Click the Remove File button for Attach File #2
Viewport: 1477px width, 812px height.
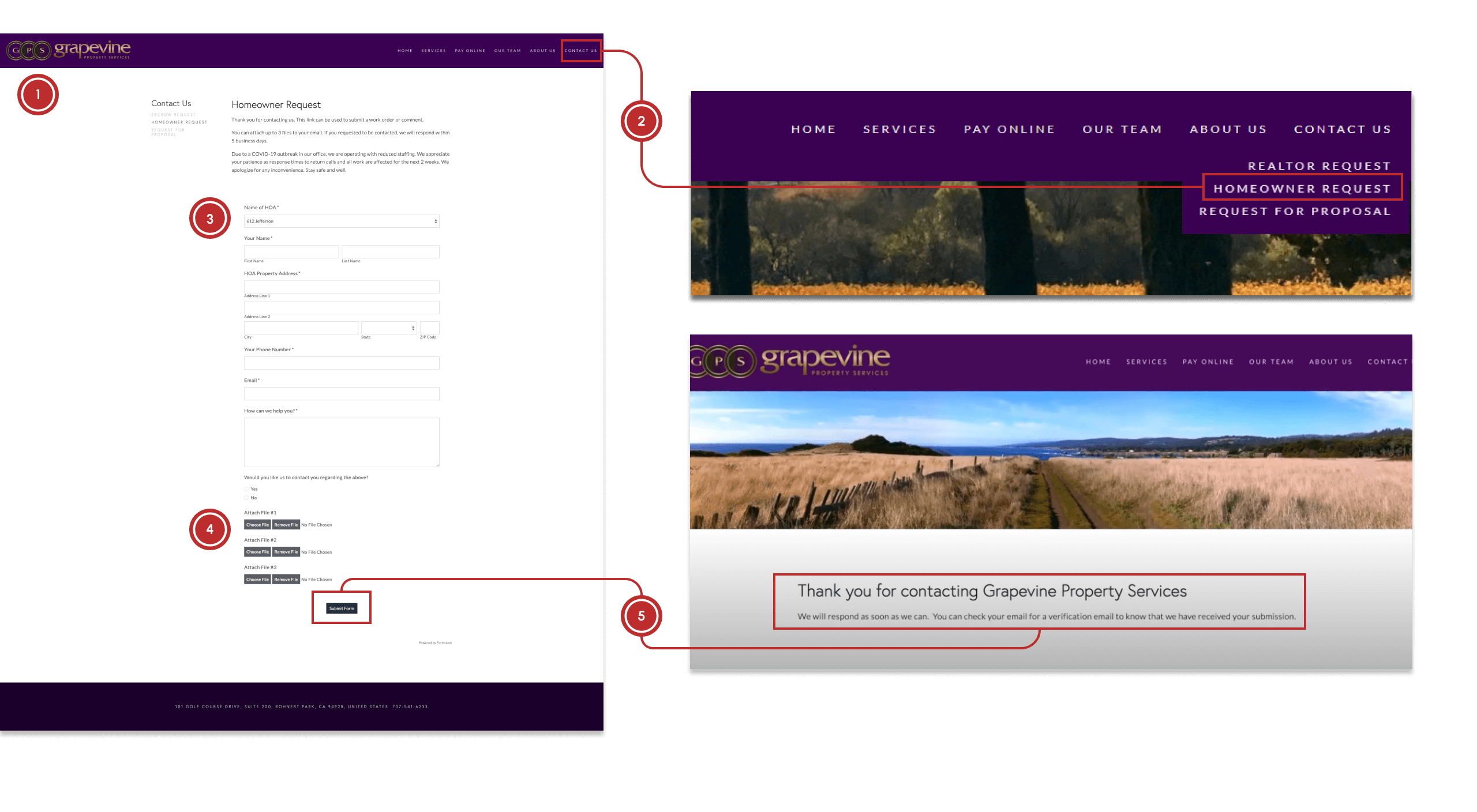point(285,551)
